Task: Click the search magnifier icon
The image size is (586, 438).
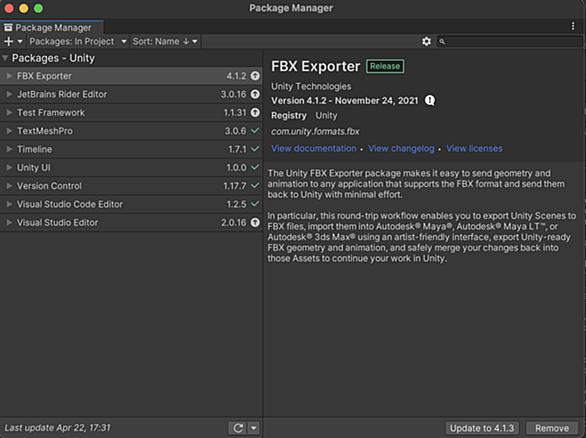Action: point(442,41)
